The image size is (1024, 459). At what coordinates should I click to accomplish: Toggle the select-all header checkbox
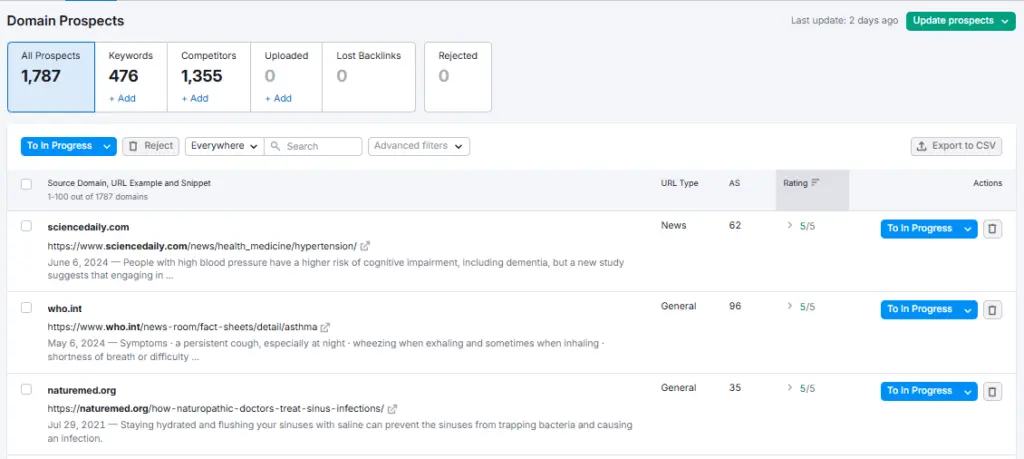point(26,184)
